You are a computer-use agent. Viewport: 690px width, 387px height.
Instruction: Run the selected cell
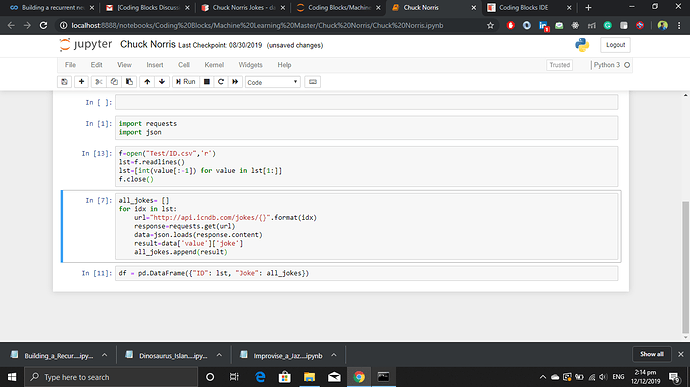click(186, 82)
